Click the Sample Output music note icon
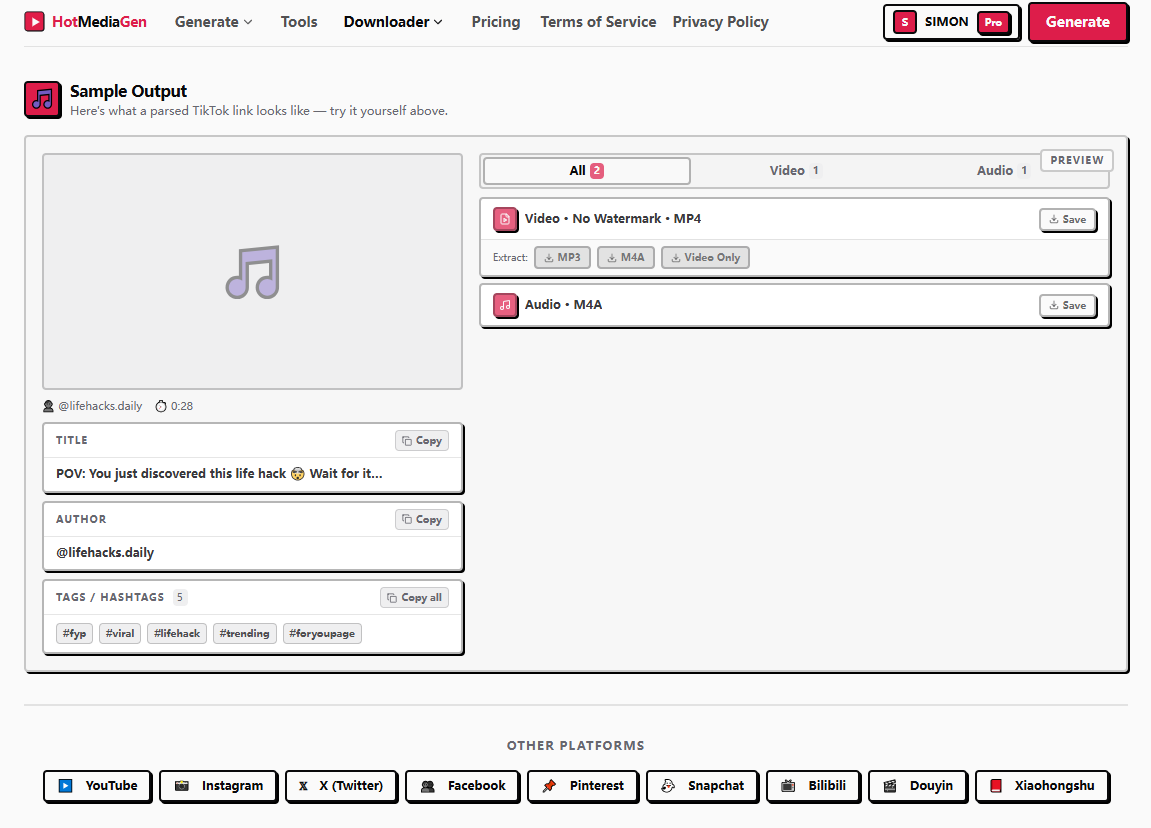1151x828 pixels. pos(43,99)
